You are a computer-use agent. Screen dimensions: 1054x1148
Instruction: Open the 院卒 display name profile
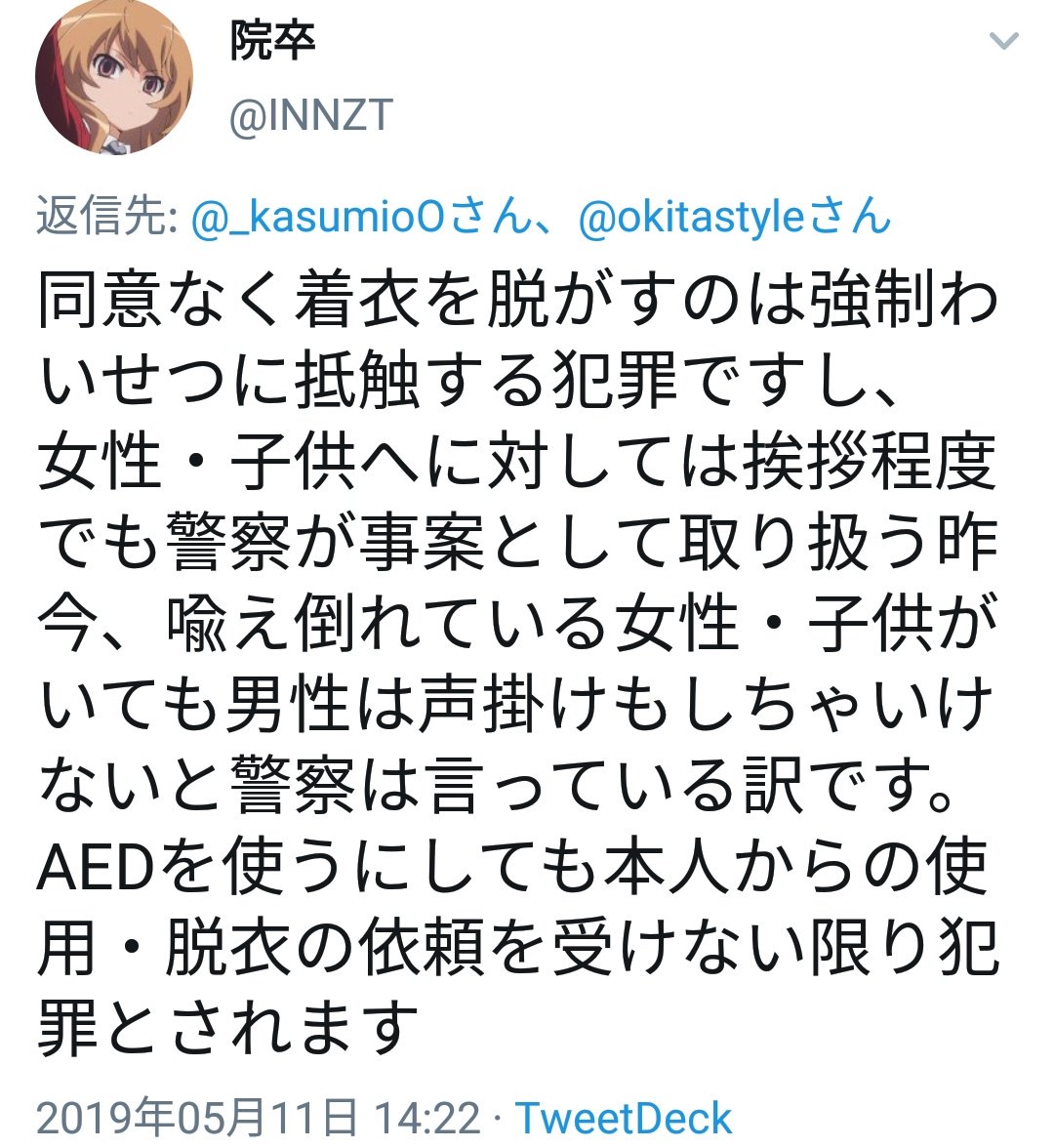point(272,41)
